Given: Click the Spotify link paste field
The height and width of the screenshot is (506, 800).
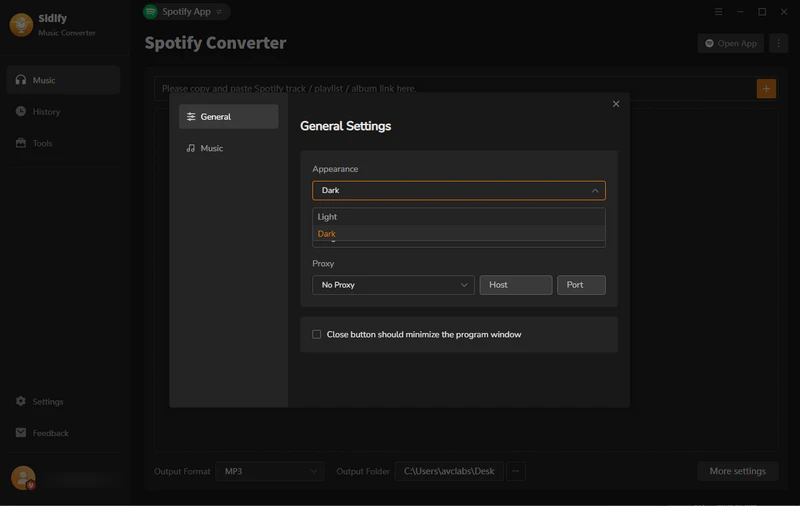Looking at the screenshot, I should [454, 89].
